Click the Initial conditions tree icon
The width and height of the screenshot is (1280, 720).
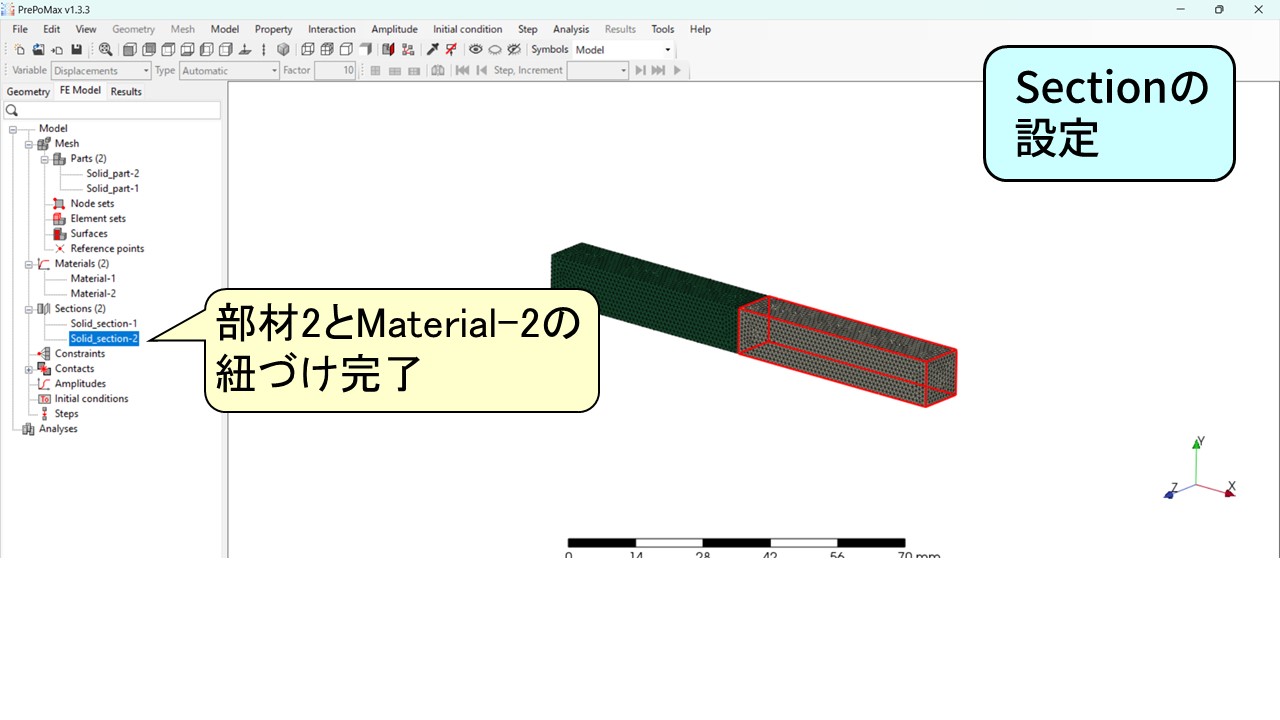pos(43,399)
